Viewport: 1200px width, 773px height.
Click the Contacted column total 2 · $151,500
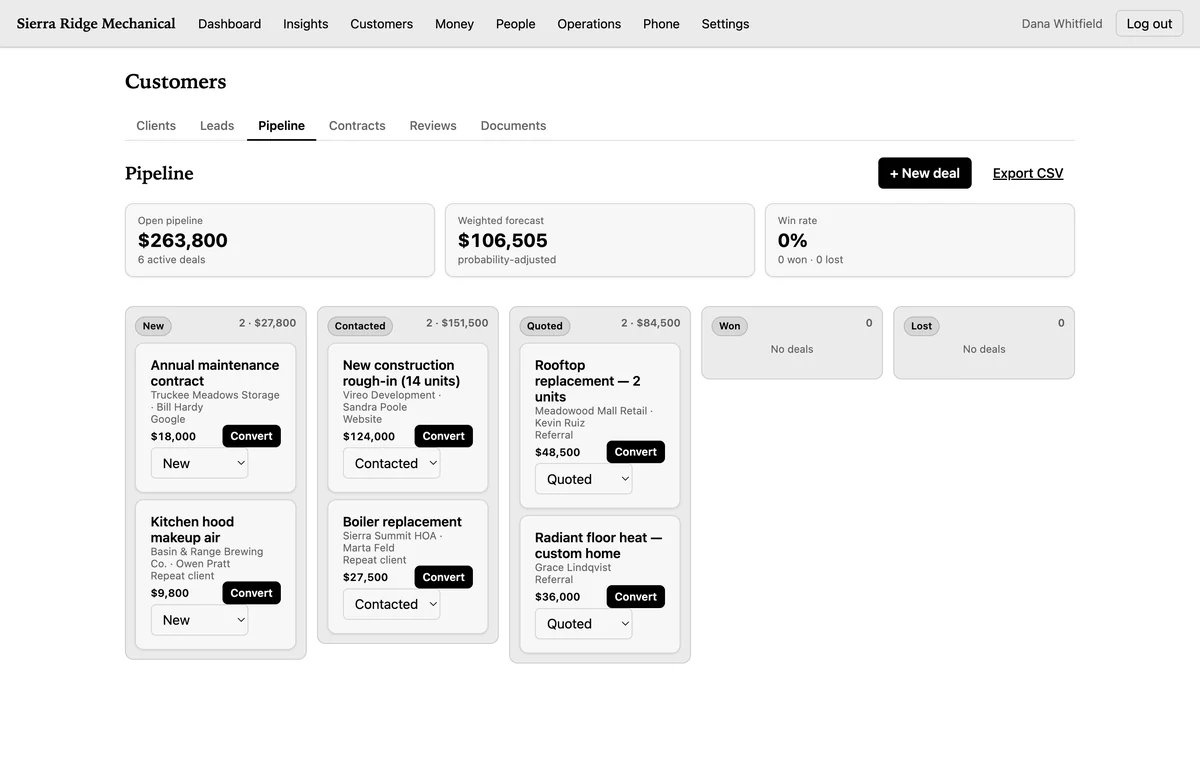click(457, 323)
